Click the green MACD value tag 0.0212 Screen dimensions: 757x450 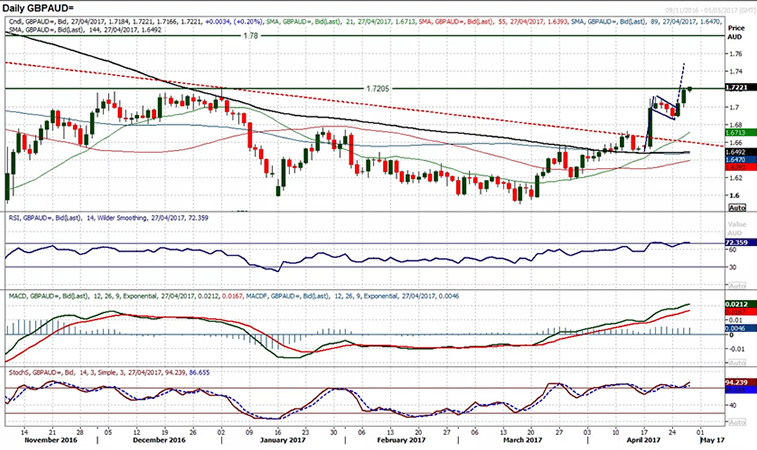[739, 305]
